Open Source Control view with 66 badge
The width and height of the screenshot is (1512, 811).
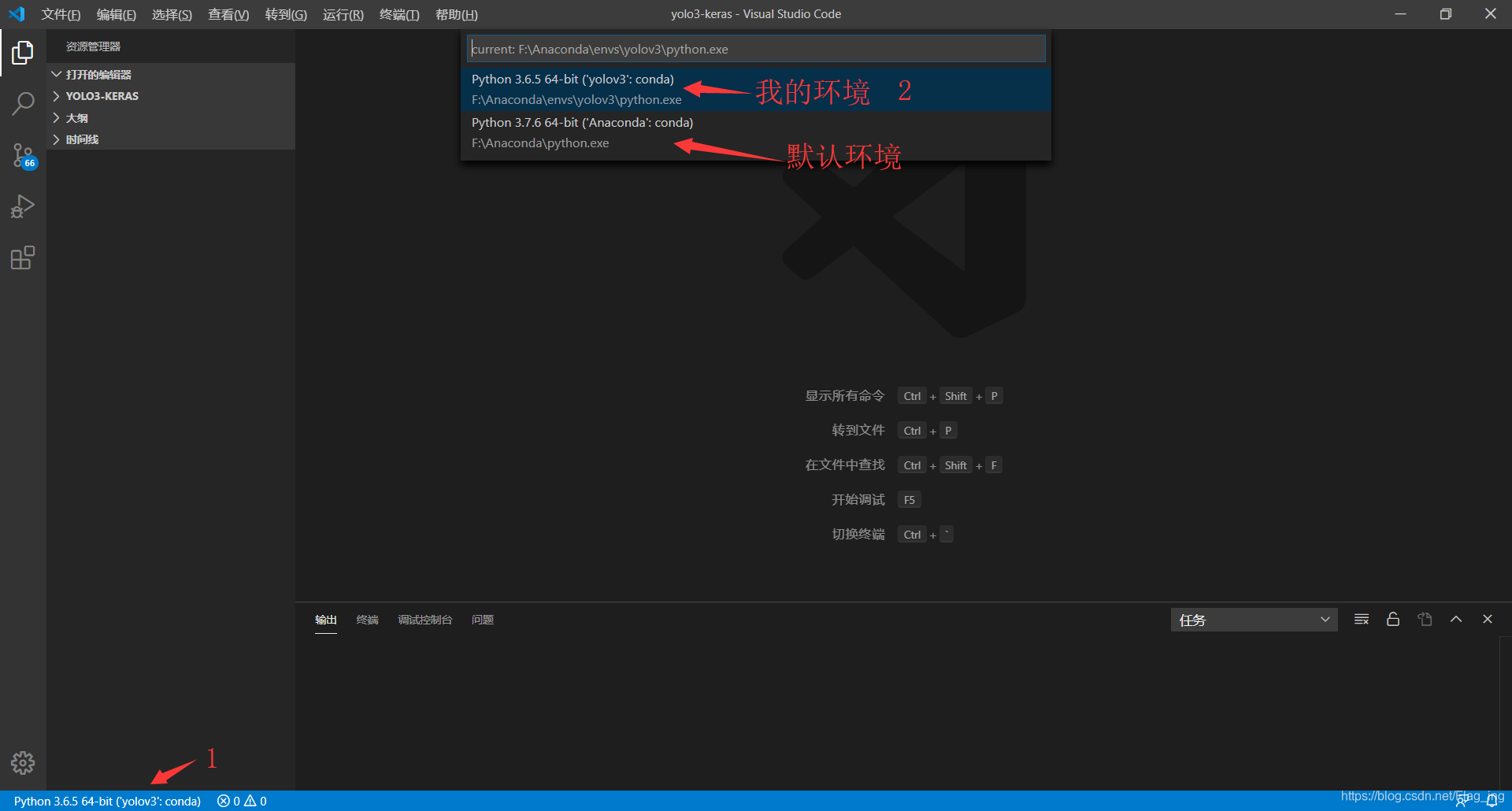23,155
